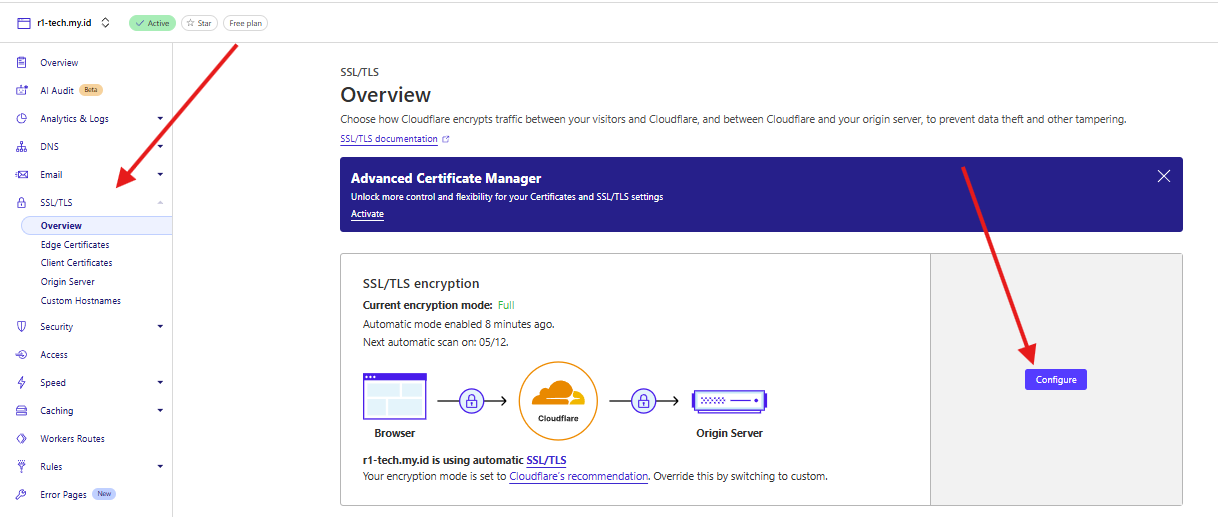The image size is (1218, 517).
Task: Click the 'Full' encryption mode text
Action: [505, 305]
